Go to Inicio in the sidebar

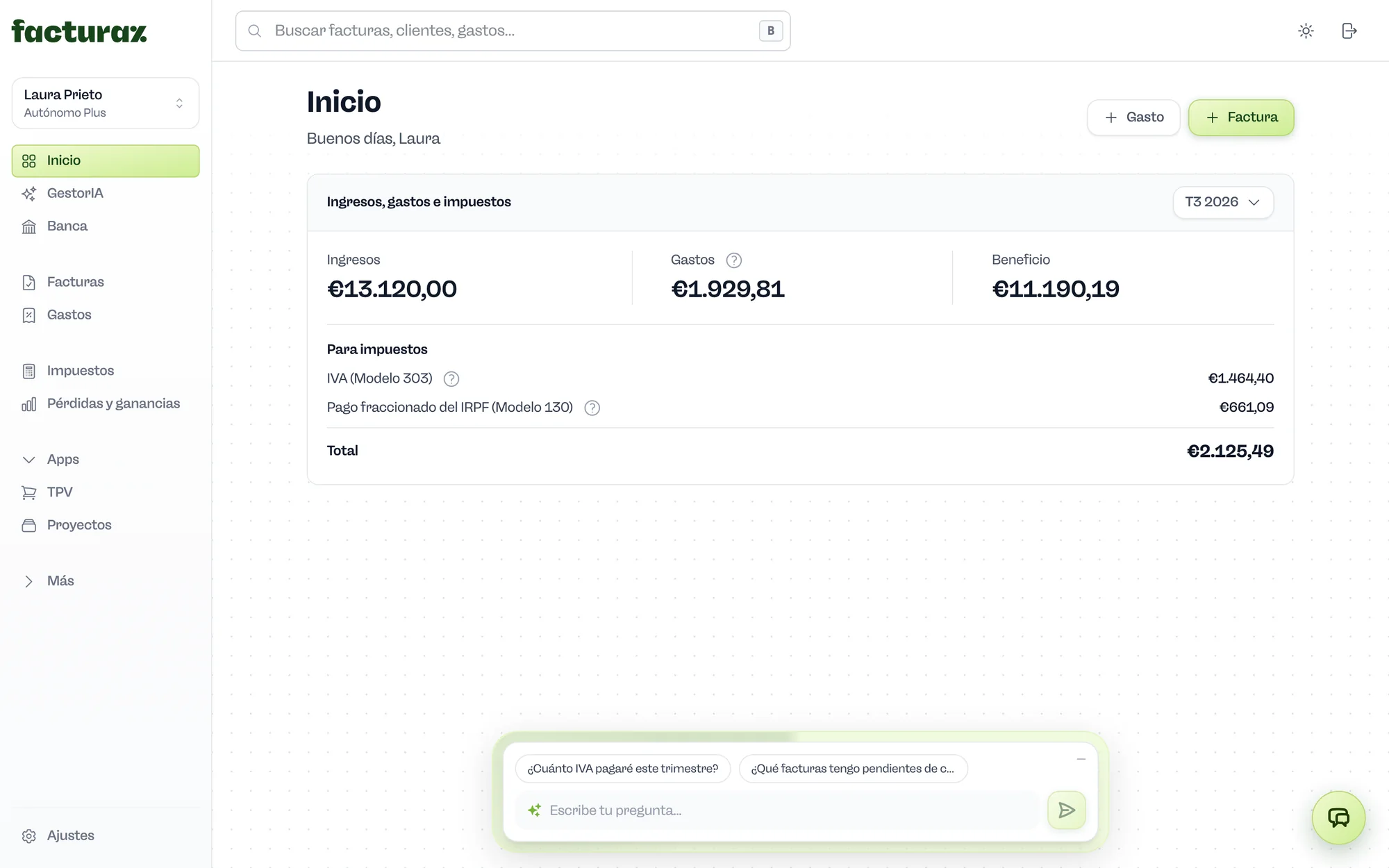tap(106, 160)
